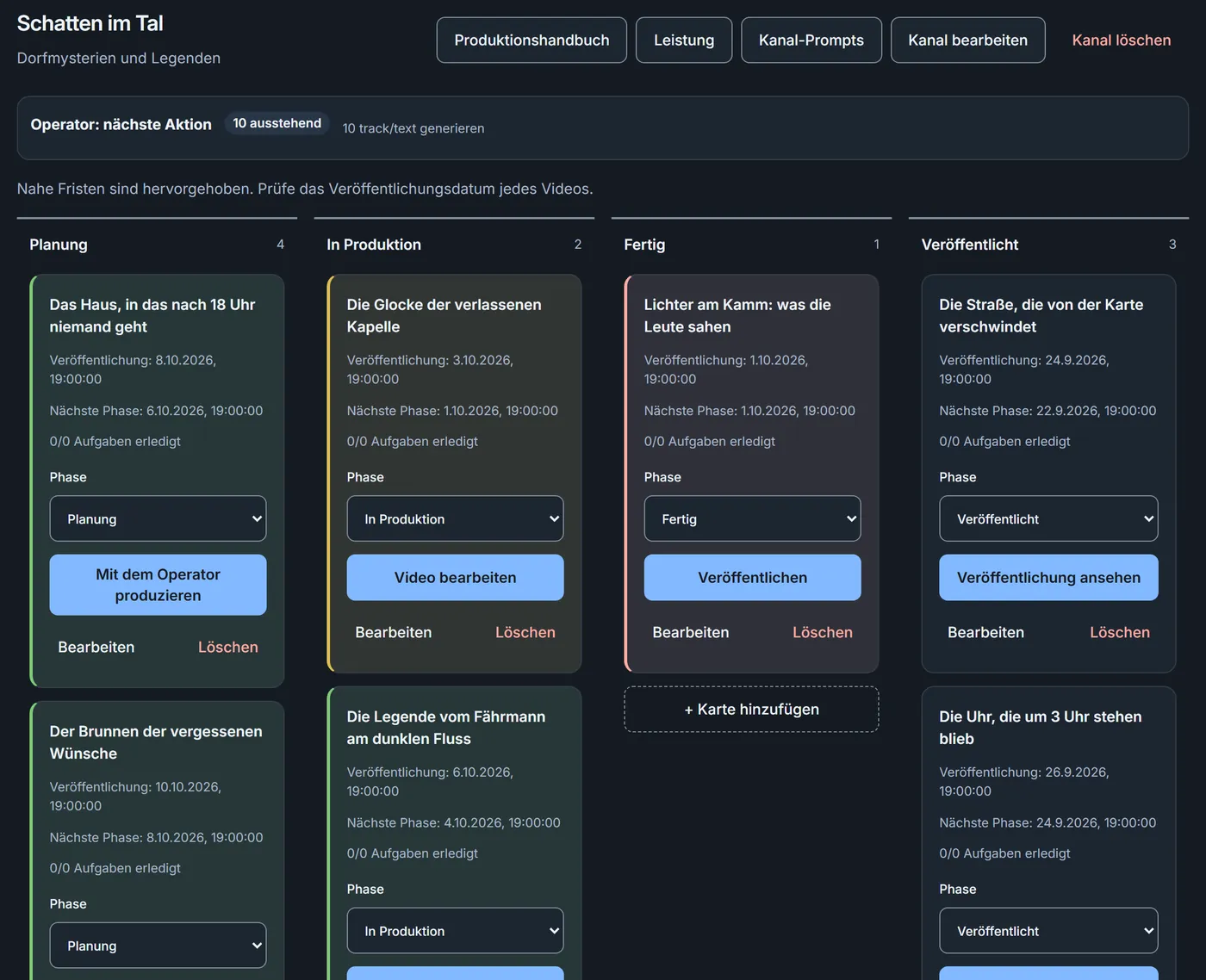The image size is (1206, 980).
Task: Click title 'Die Uhr, die um 3 Uhr stehen blieb'
Action: (x=1041, y=728)
